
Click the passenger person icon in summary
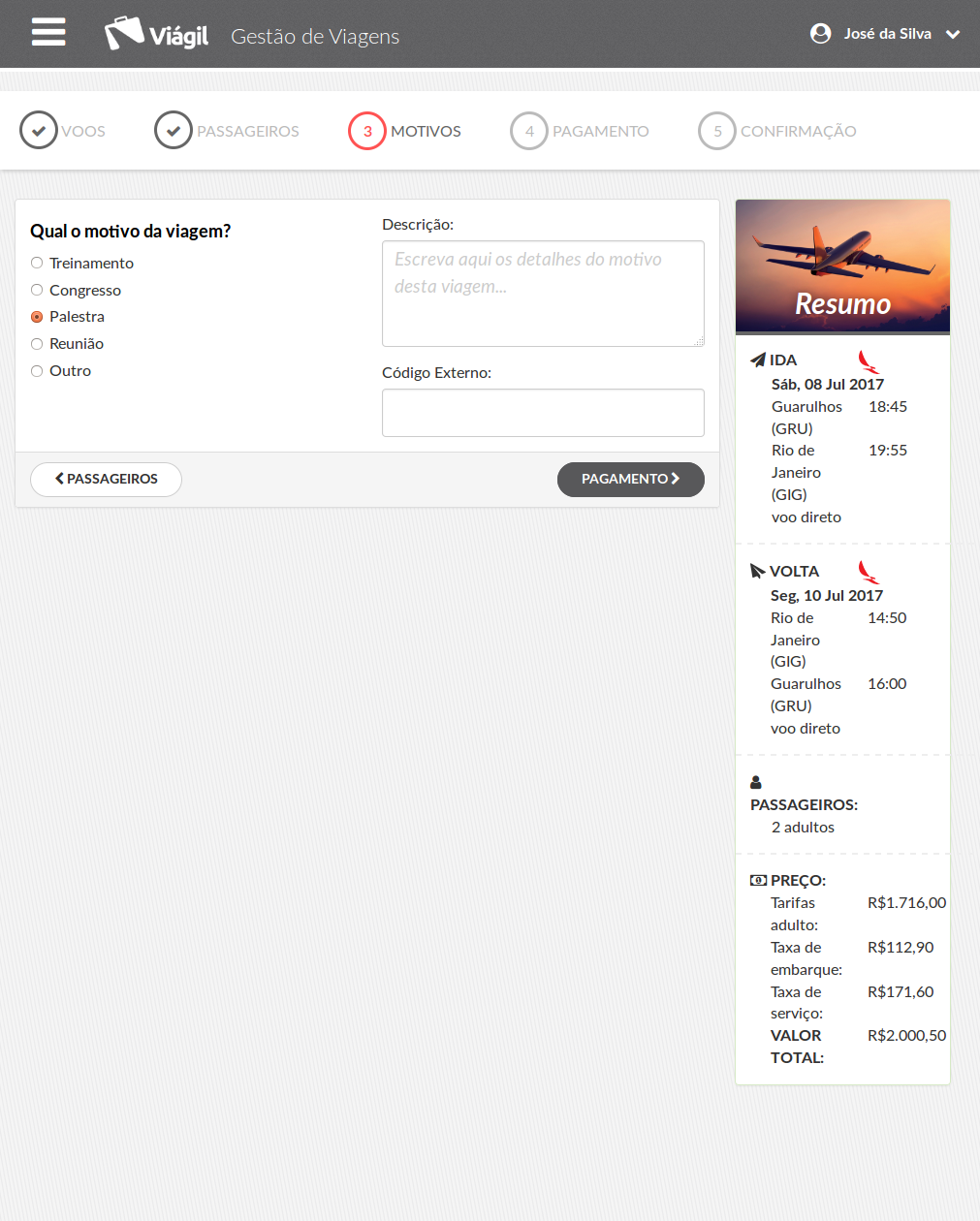coord(756,782)
